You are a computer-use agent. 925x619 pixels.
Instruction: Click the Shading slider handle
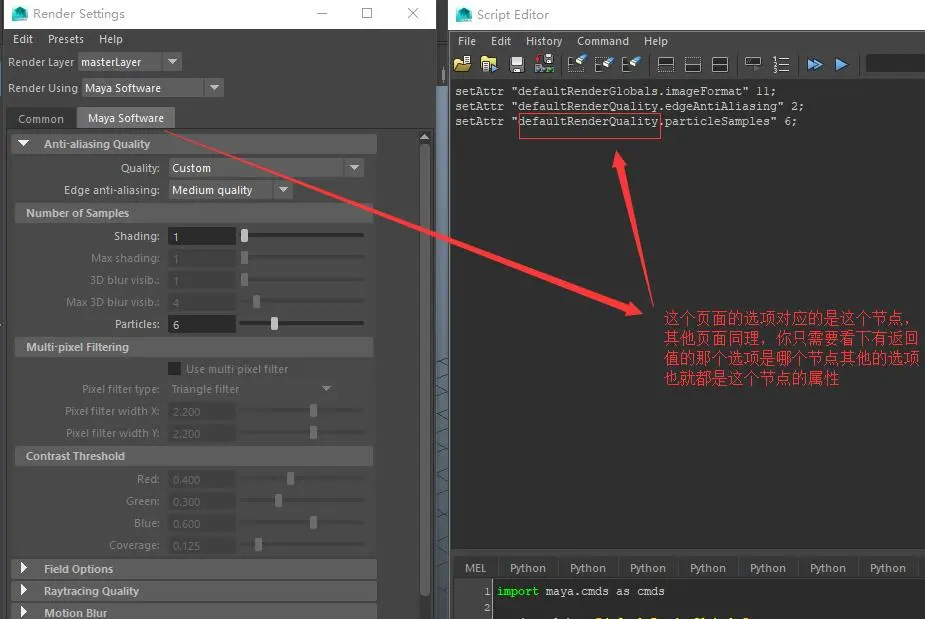pyautogui.click(x=244, y=235)
